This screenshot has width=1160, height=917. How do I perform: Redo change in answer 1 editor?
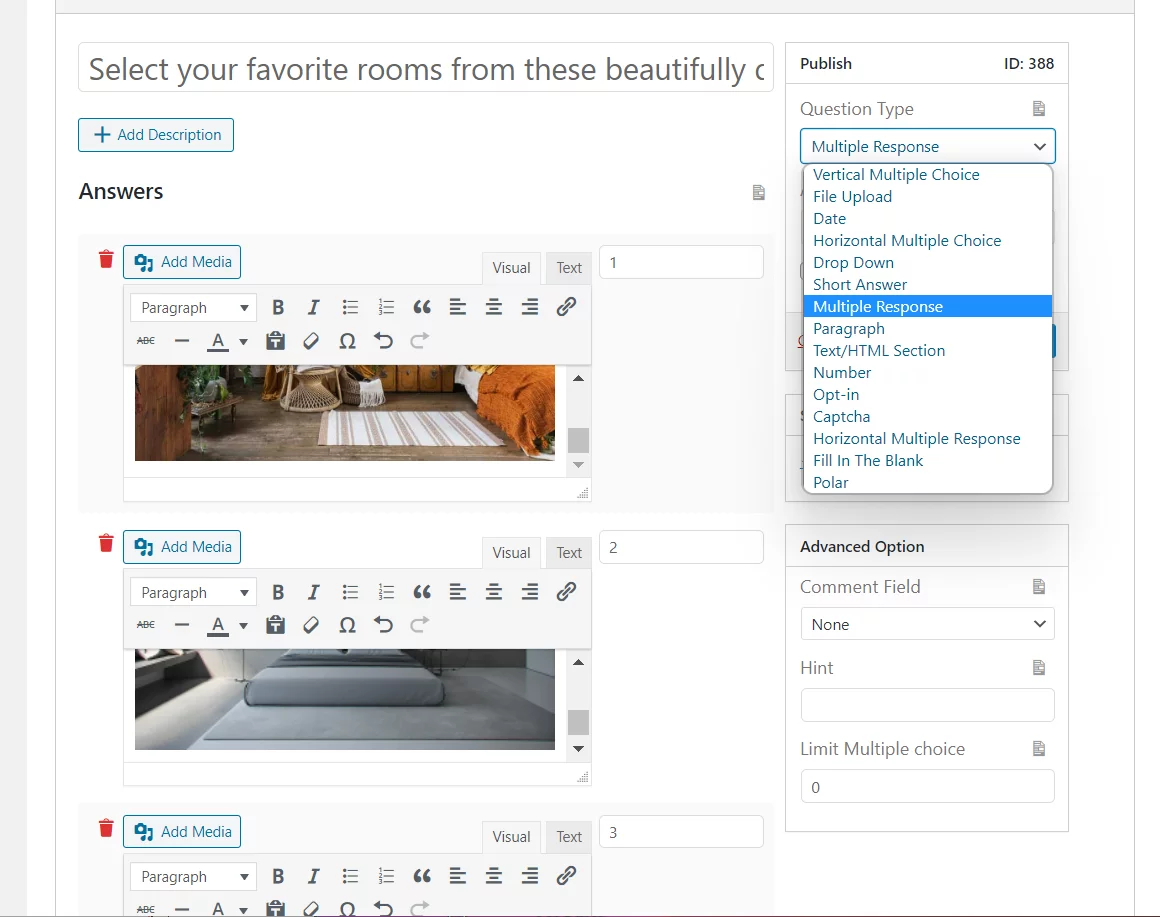click(419, 341)
